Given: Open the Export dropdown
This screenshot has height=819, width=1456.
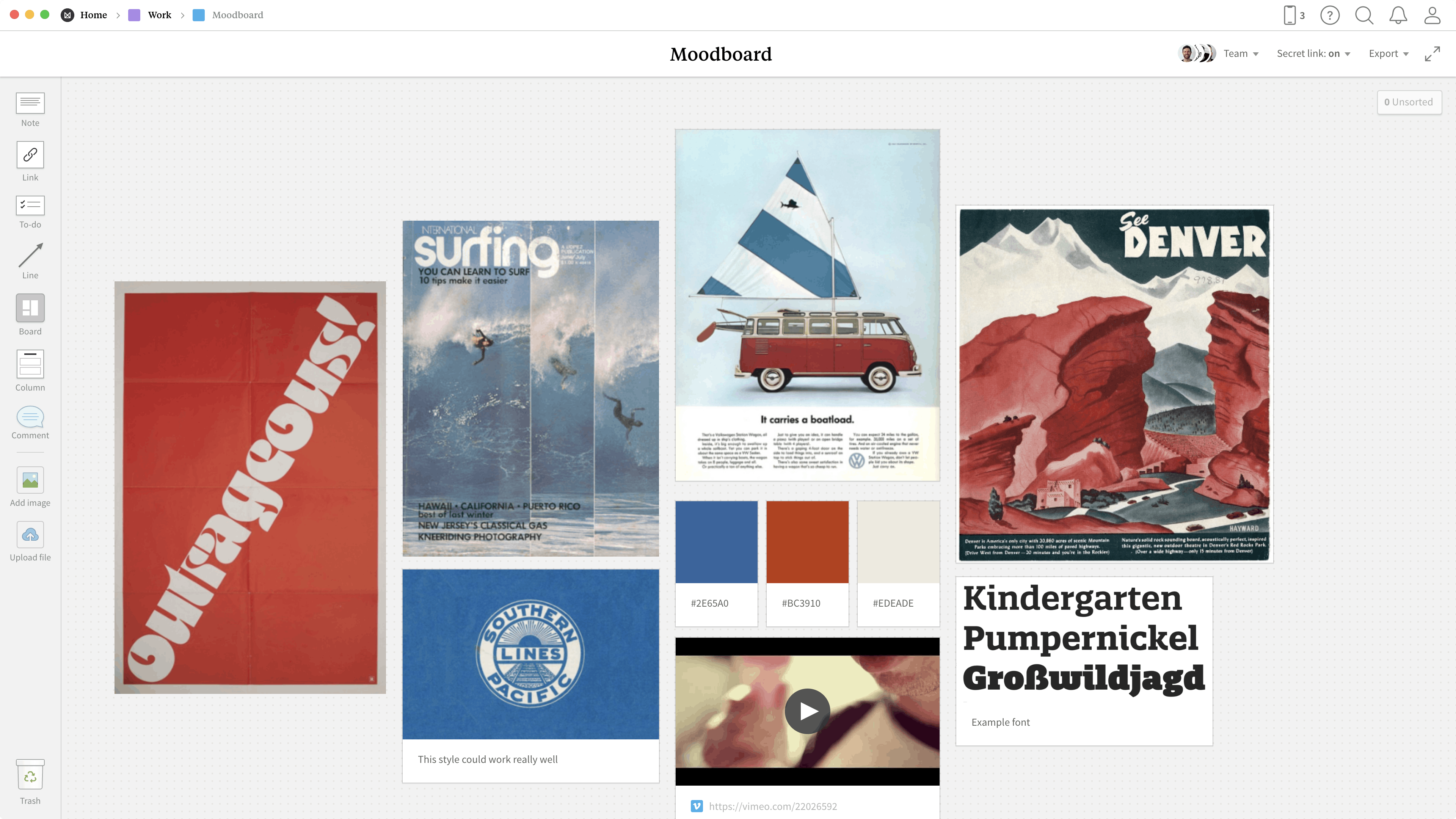Looking at the screenshot, I should click(1388, 53).
